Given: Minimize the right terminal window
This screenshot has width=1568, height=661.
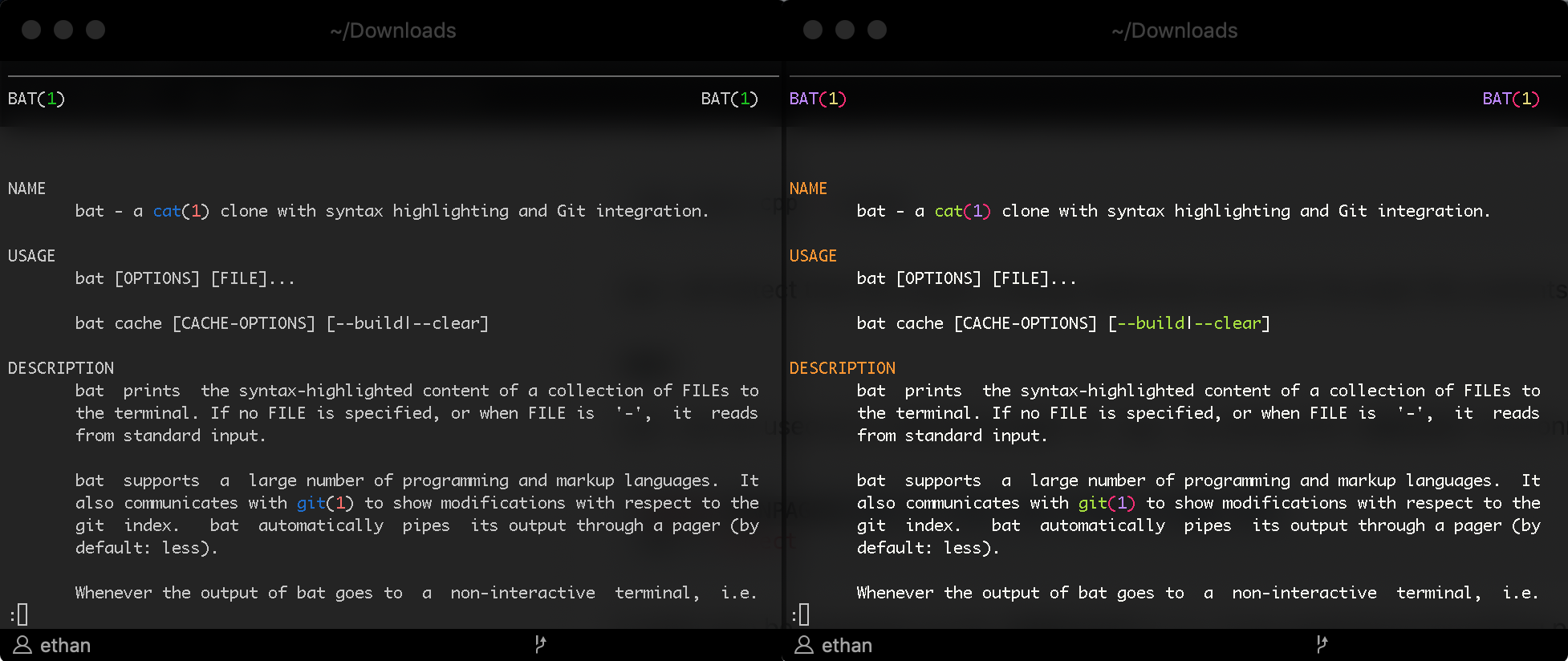Looking at the screenshot, I should [x=845, y=30].
